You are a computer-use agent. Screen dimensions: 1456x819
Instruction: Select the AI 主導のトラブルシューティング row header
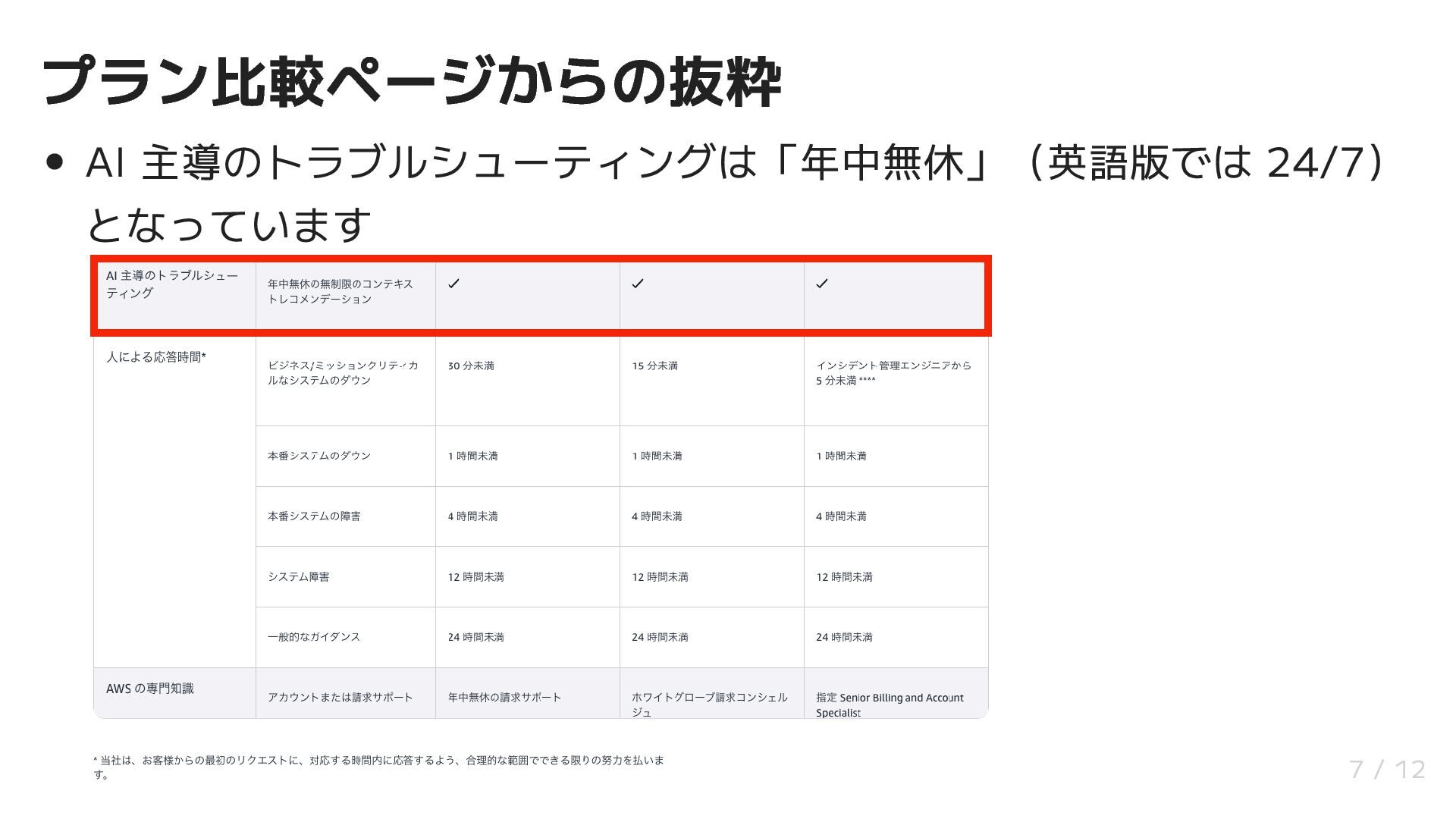pyautogui.click(x=172, y=284)
